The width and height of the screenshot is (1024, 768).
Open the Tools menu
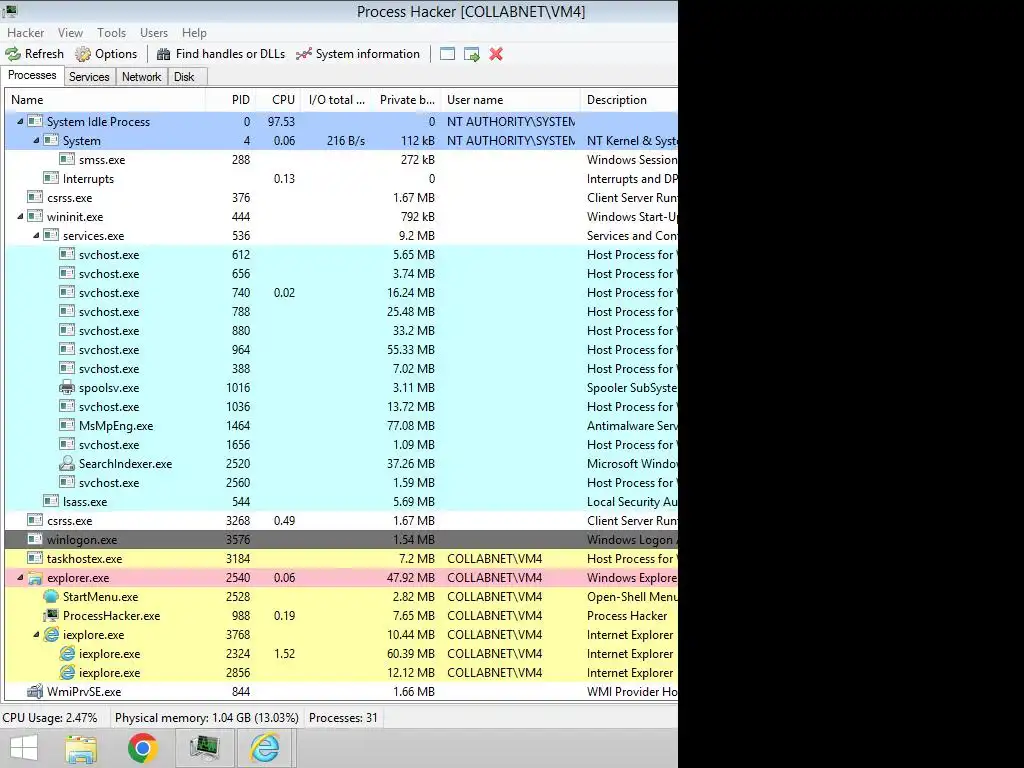tap(111, 33)
